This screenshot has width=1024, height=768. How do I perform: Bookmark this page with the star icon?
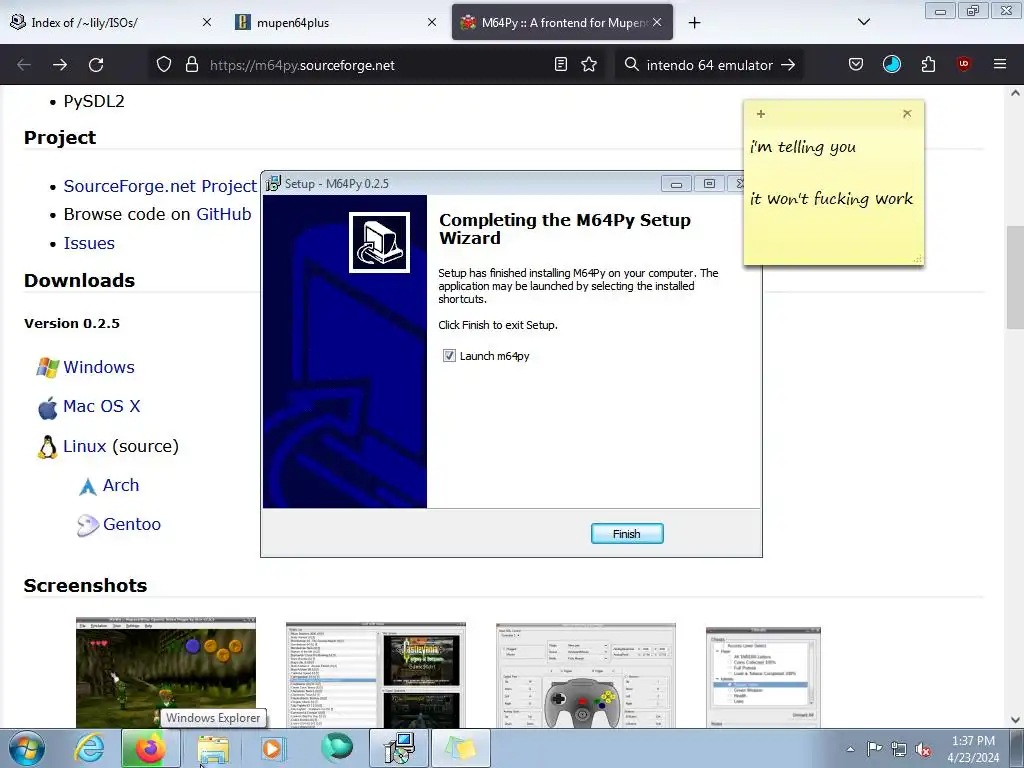(589, 65)
